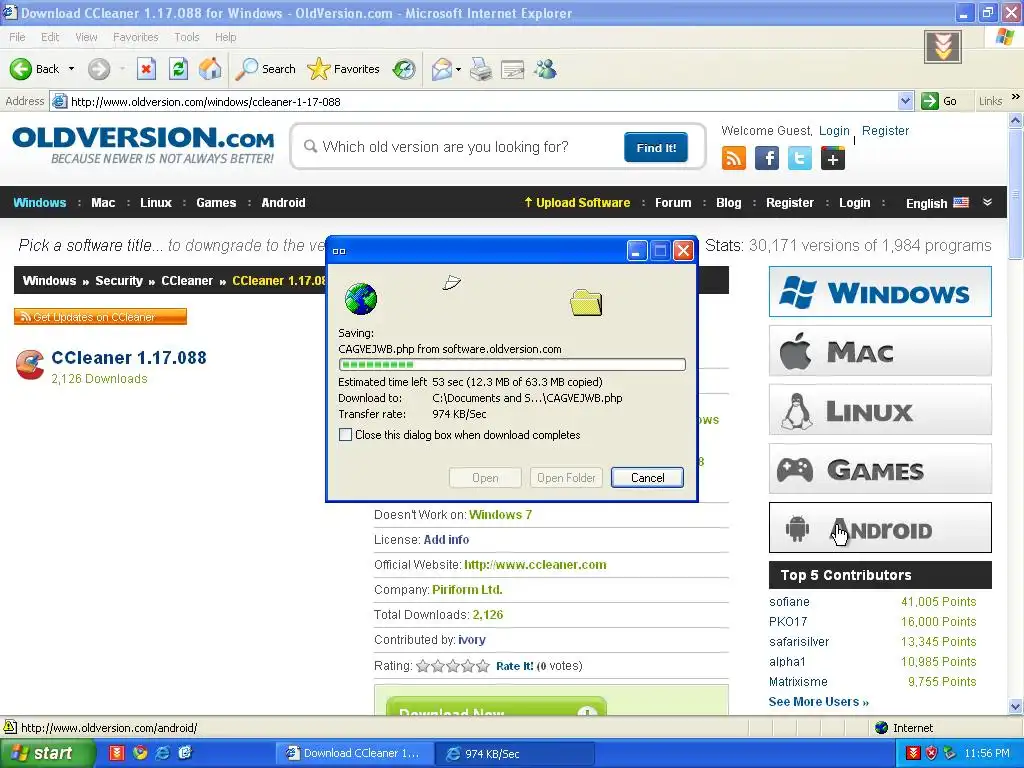Click the Refresh page icon
The height and width of the screenshot is (768, 1024).
point(178,69)
